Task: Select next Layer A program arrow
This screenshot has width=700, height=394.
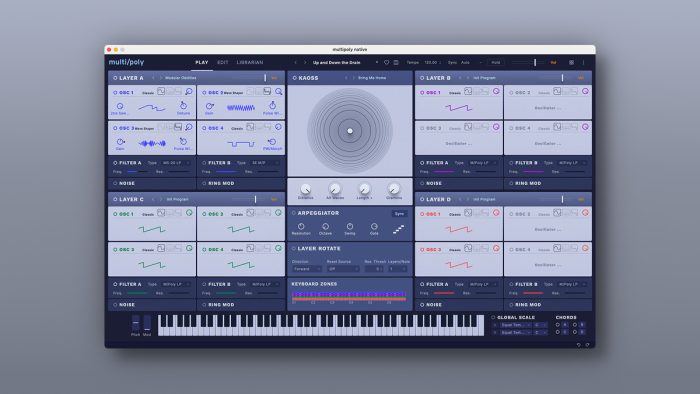Action: pyautogui.click(x=161, y=78)
